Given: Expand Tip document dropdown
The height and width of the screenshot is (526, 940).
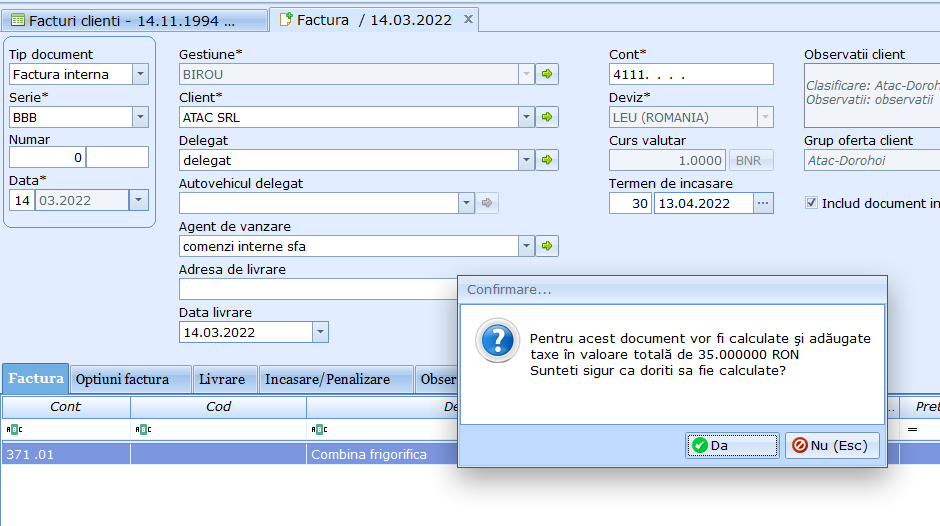Looking at the screenshot, I should point(140,74).
